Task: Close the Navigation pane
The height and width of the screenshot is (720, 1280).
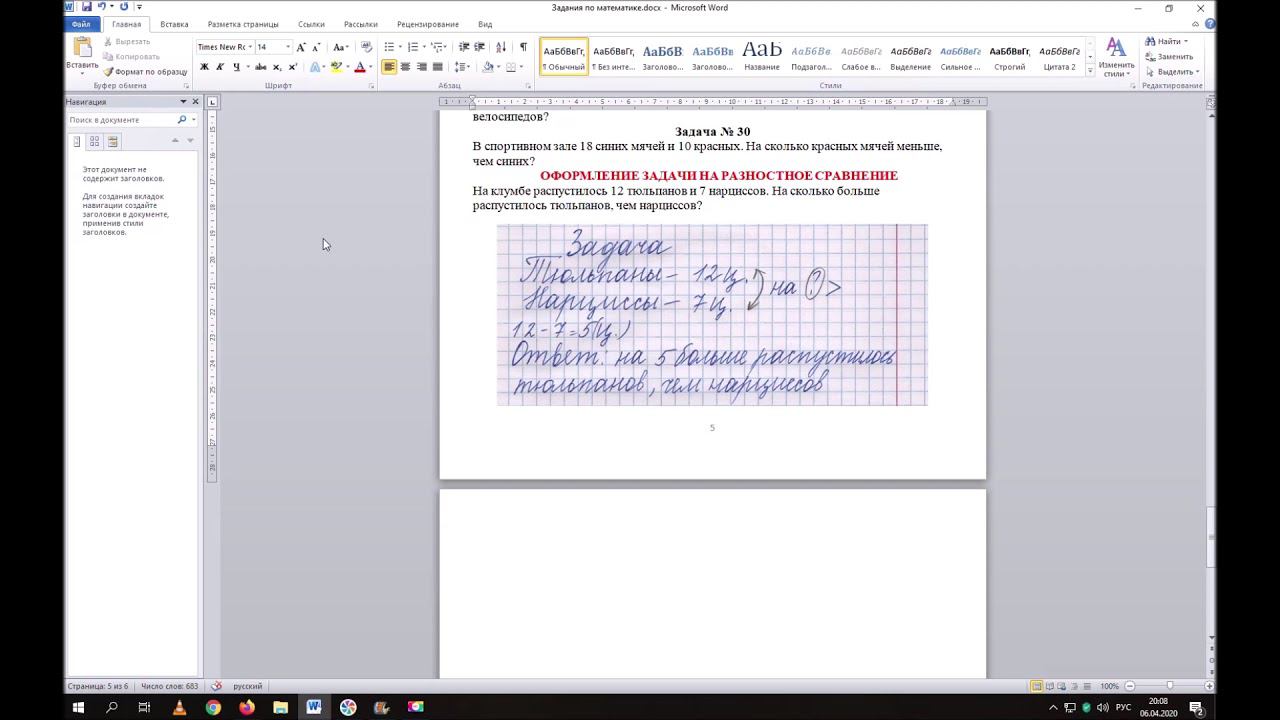Action: 195,102
